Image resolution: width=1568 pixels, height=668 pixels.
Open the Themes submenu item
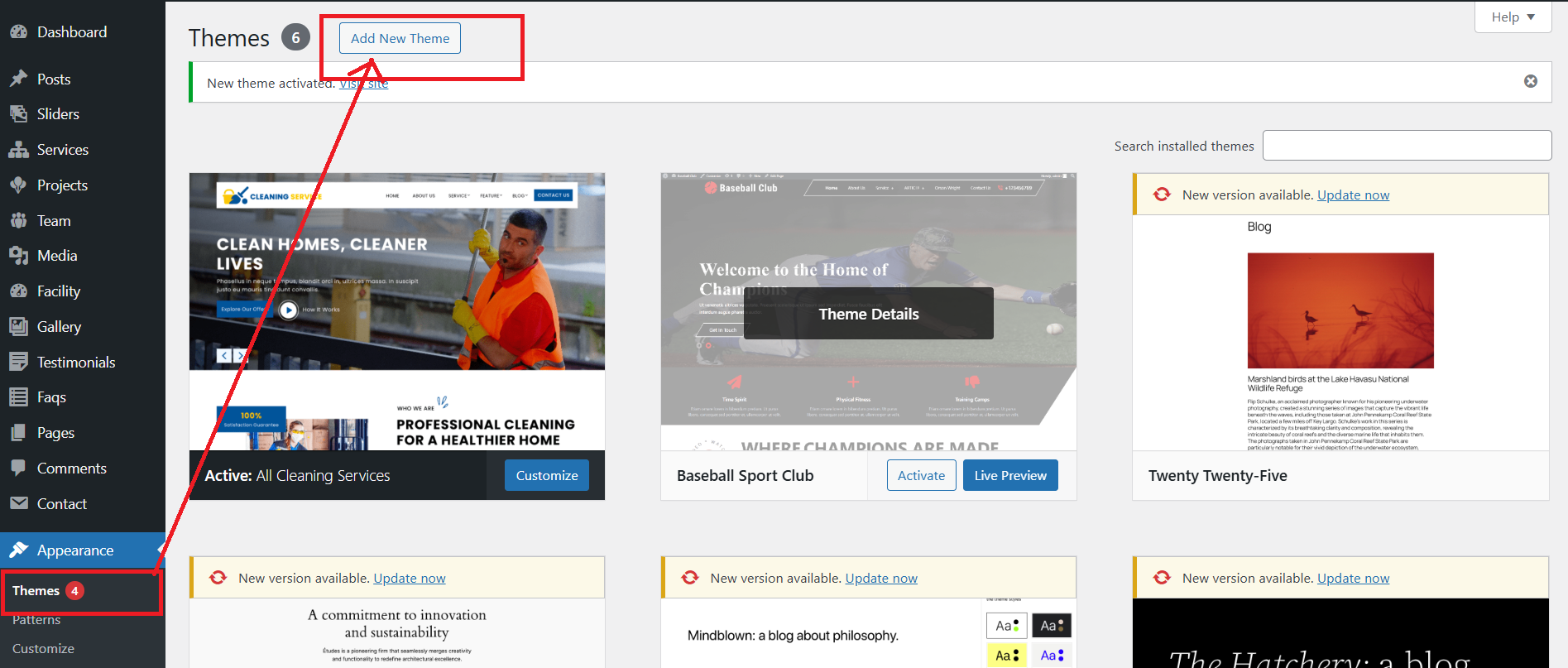[36, 591]
